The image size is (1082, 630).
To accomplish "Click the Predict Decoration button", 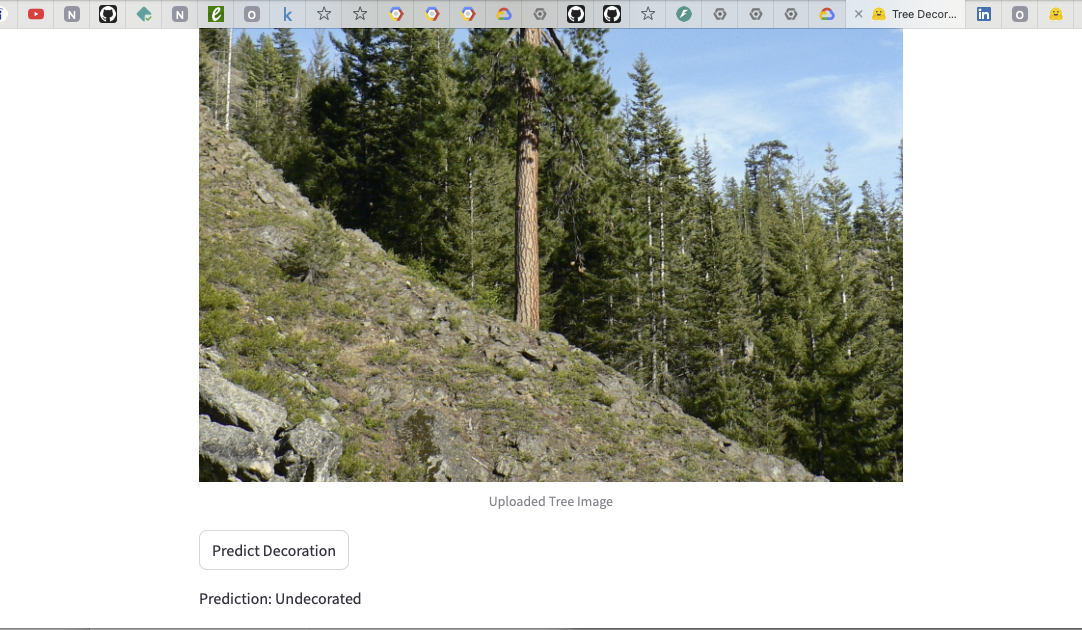I will pyautogui.click(x=273, y=550).
